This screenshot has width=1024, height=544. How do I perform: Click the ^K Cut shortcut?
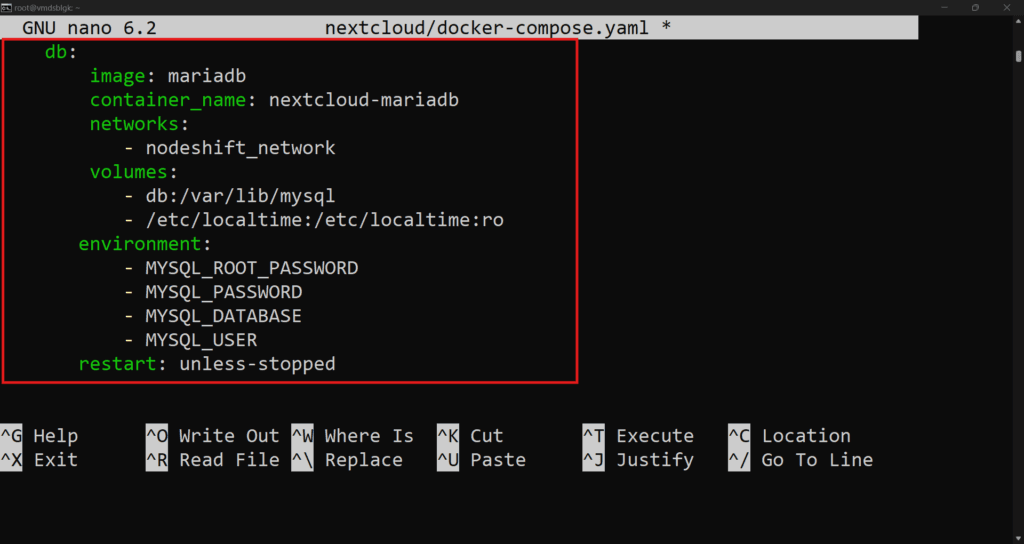pyautogui.click(x=470, y=436)
